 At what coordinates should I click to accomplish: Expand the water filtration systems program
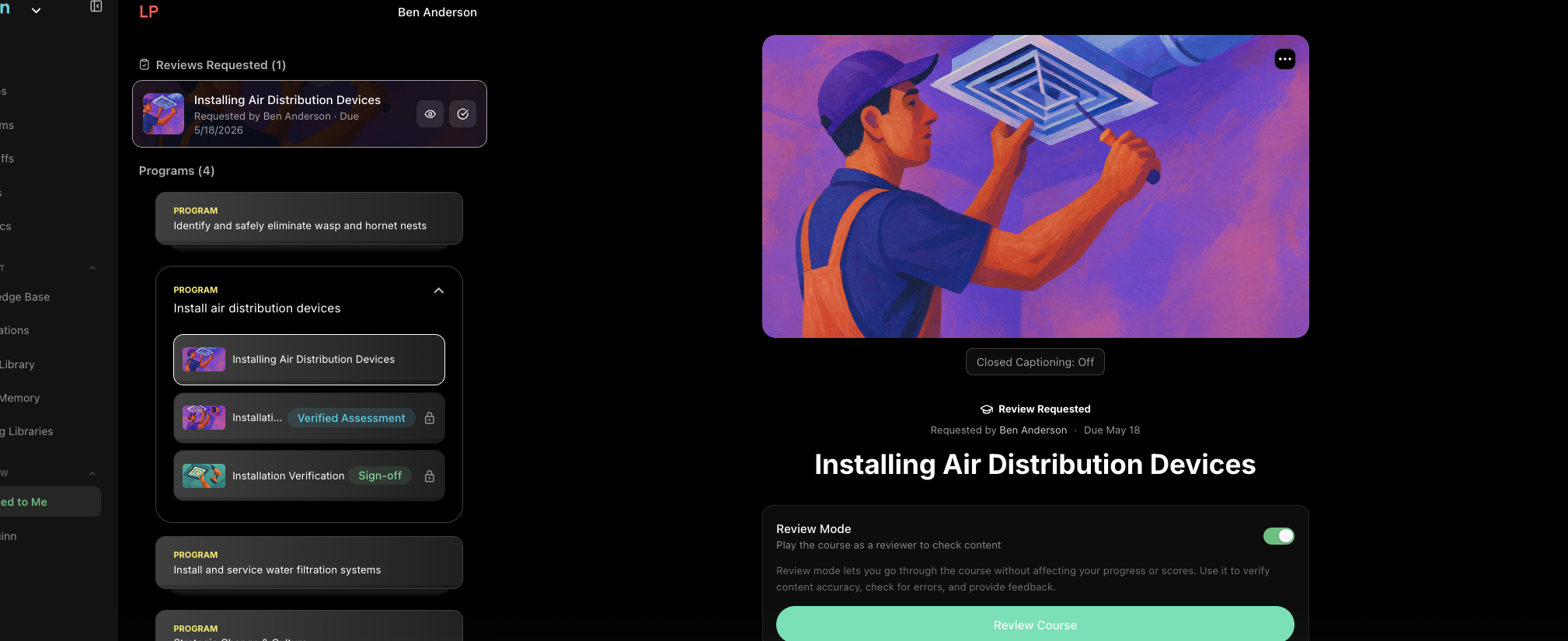click(309, 563)
